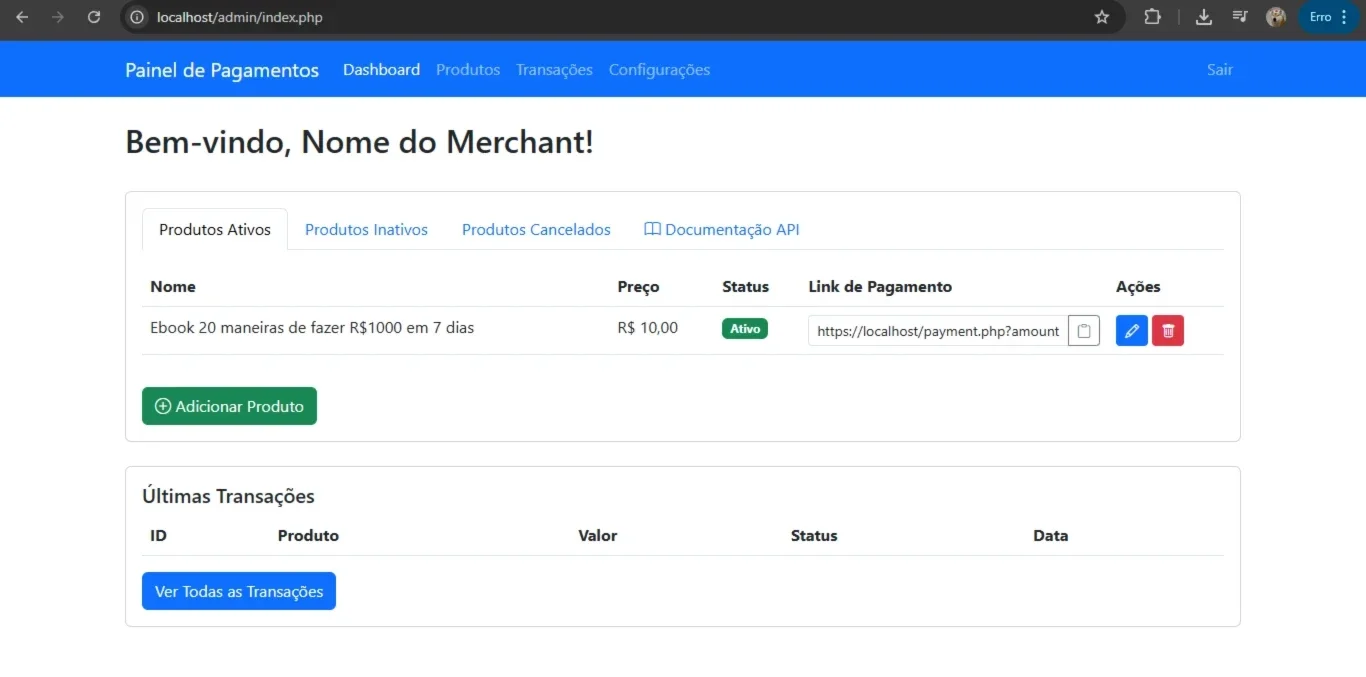This screenshot has width=1366, height=677.
Task: Delete the Ebook product with trash icon
Action: [x=1168, y=331]
